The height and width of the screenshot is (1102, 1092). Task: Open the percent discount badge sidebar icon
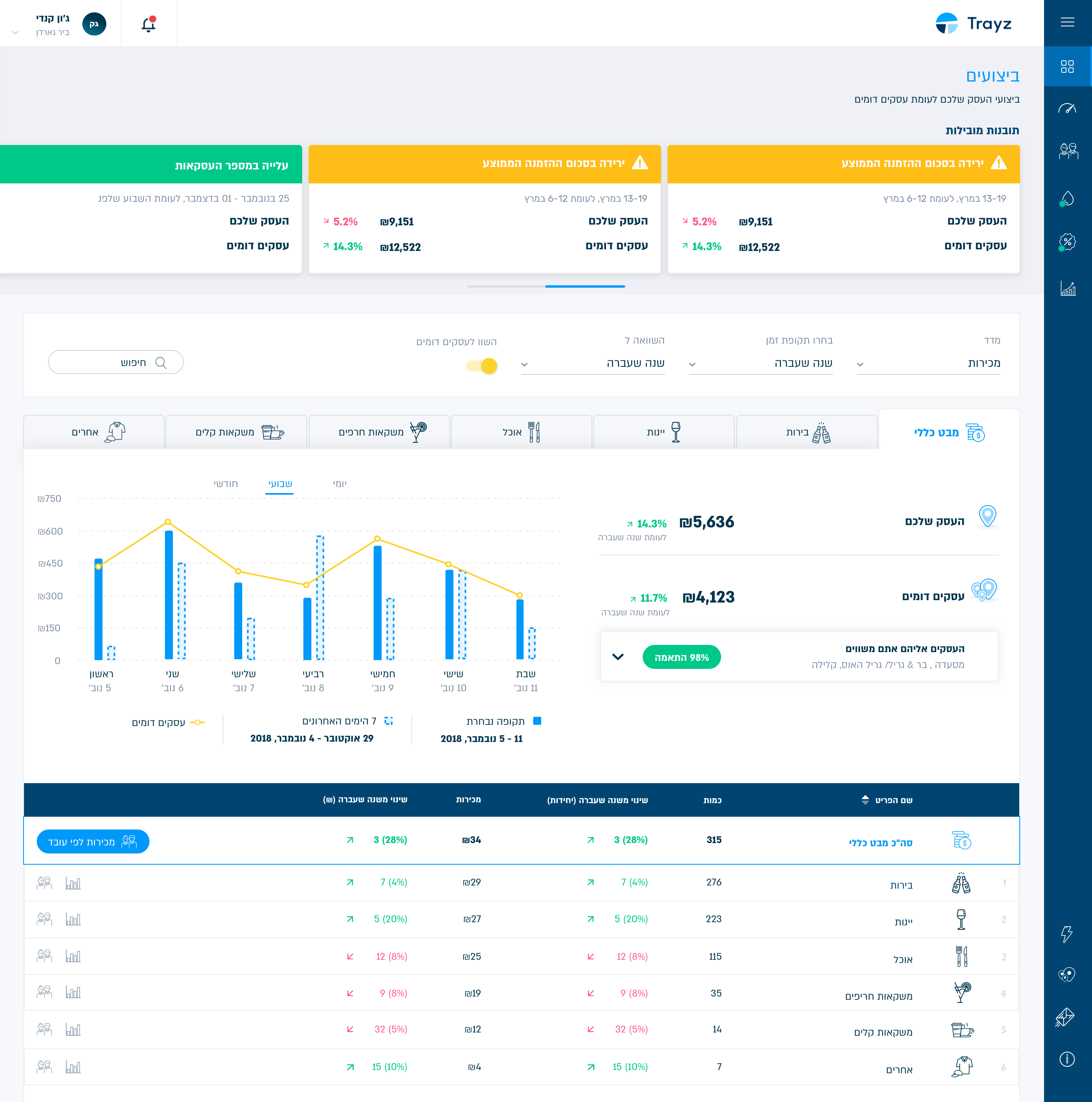[1067, 243]
